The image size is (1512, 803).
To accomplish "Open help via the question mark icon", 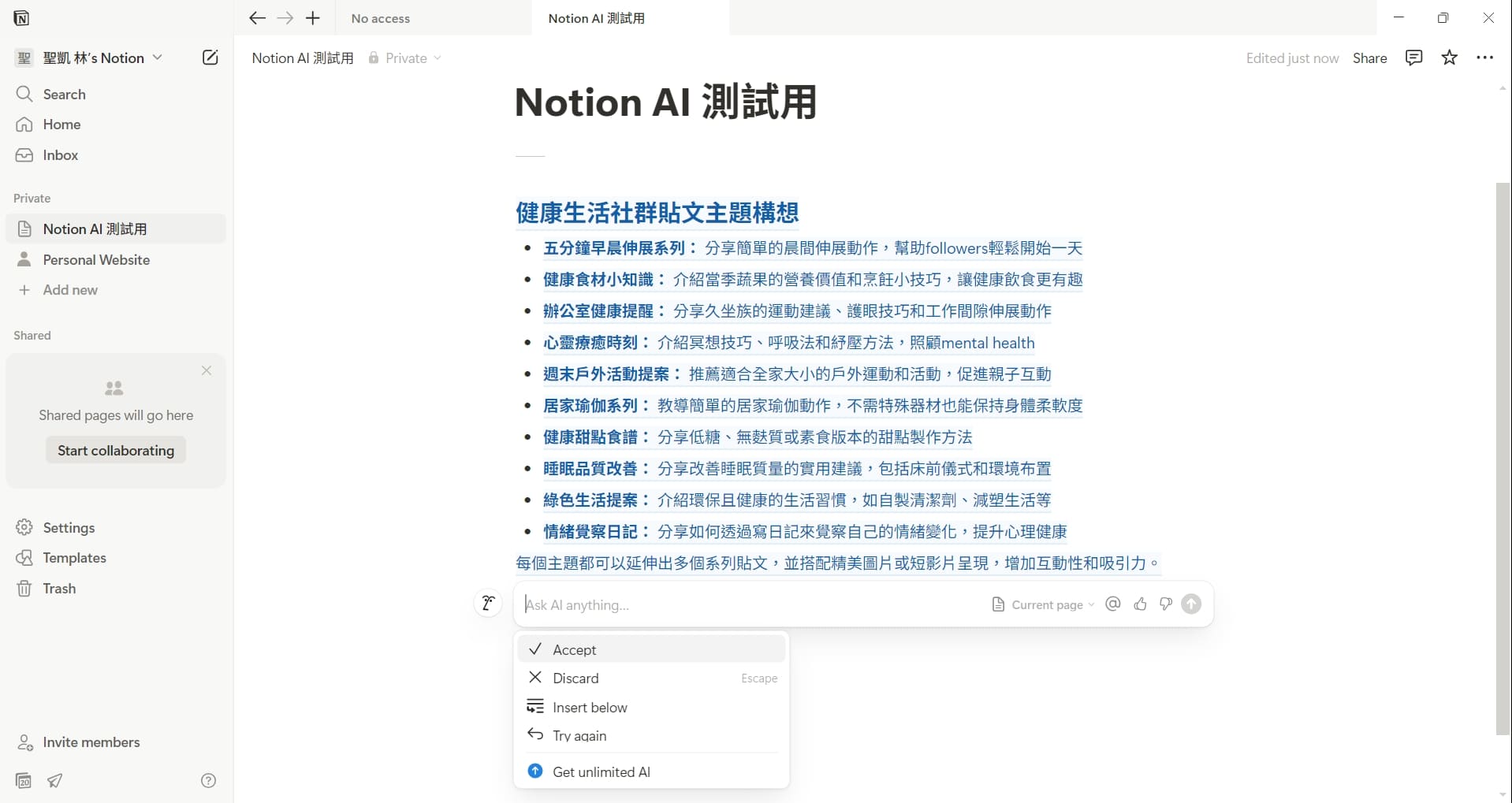I will pyautogui.click(x=207, y=779).
